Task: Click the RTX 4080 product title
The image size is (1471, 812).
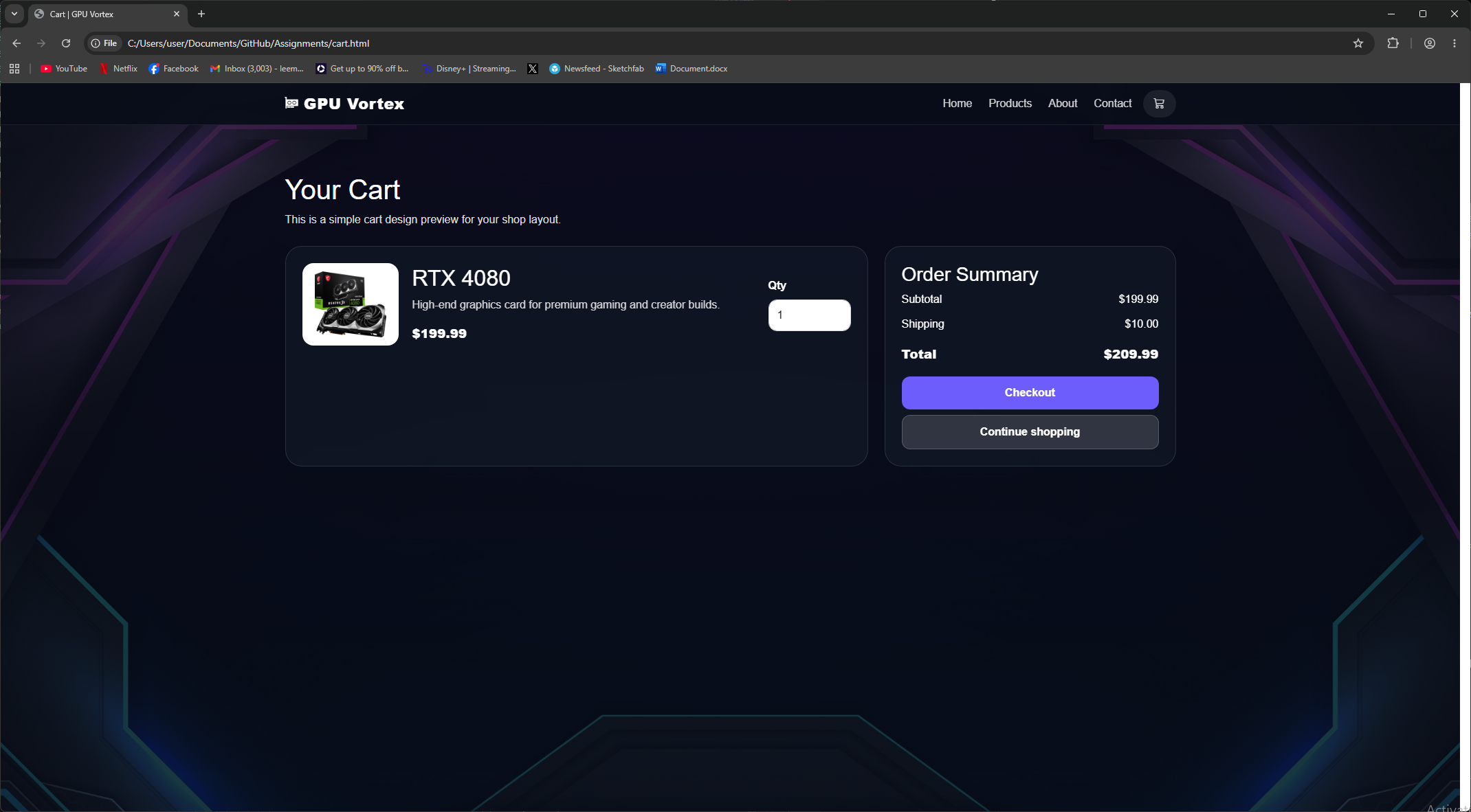Action: [x=461, y=278]
